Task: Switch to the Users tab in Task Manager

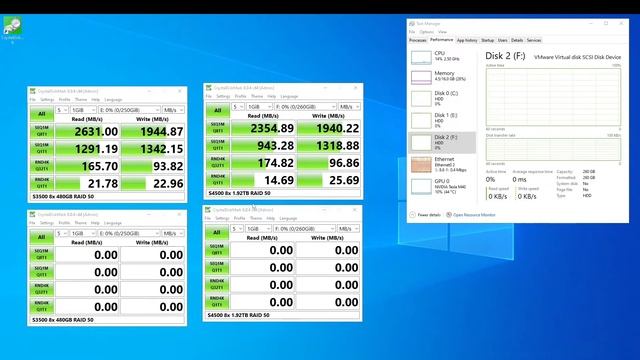Action: (502, 40)
